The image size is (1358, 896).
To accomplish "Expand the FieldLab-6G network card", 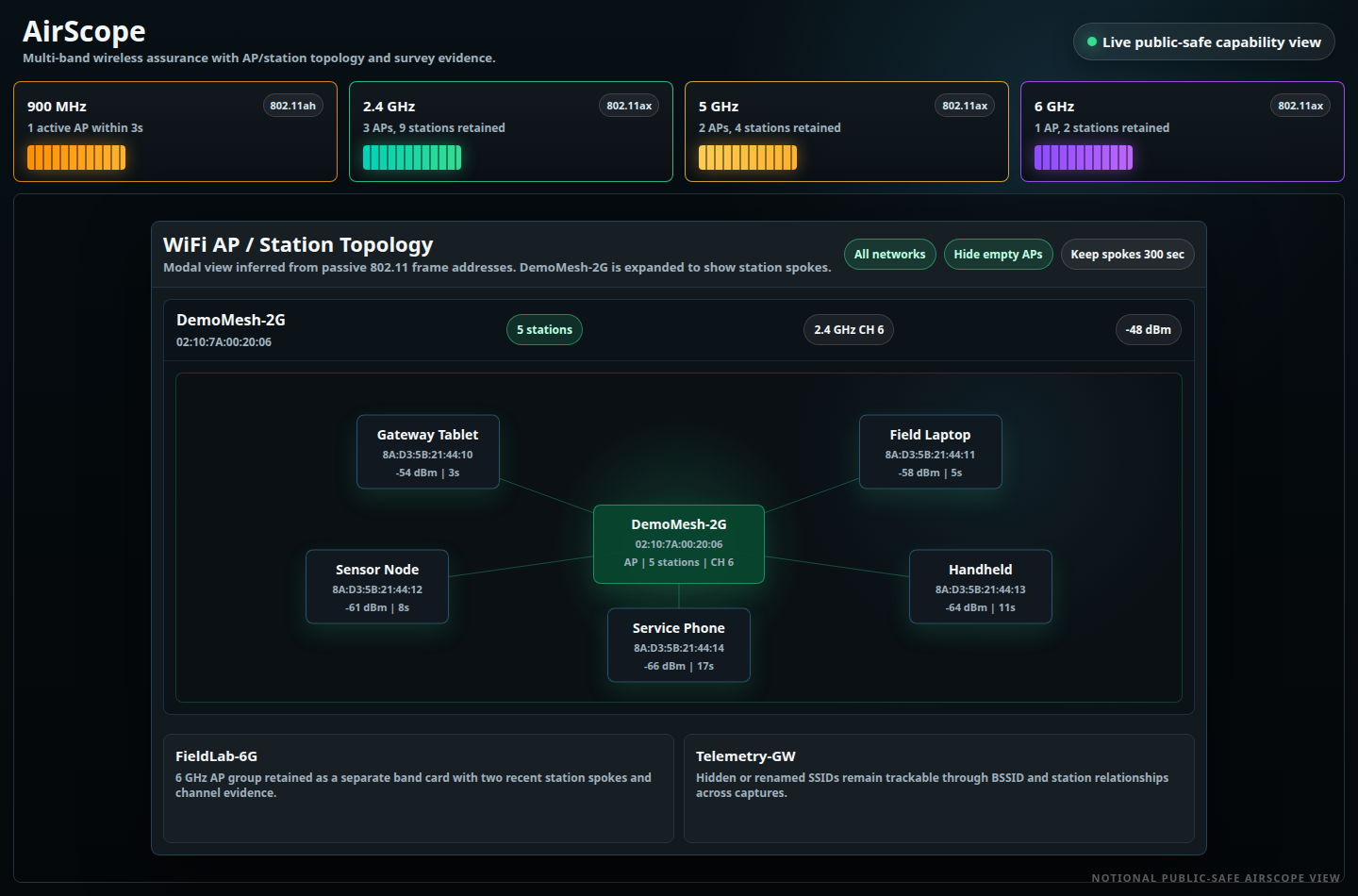I will [419, 788].
